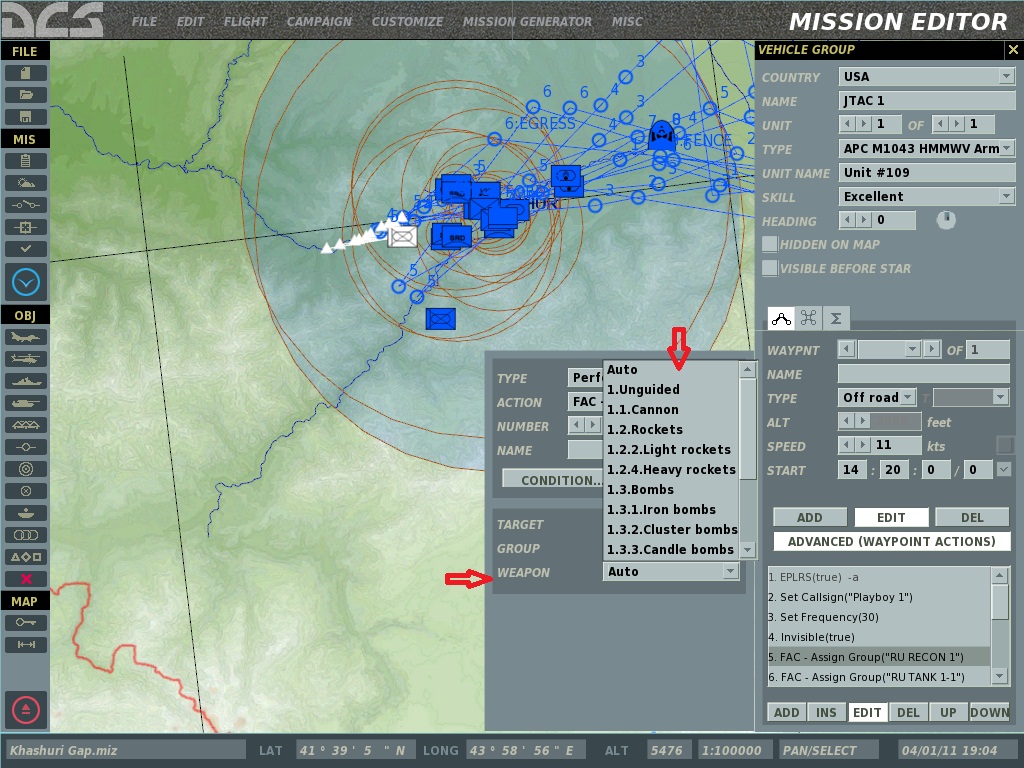Toggle Visible Before Start checkbox
Image resolution: width=1024 pixels, height=768 pixels.
770,268
